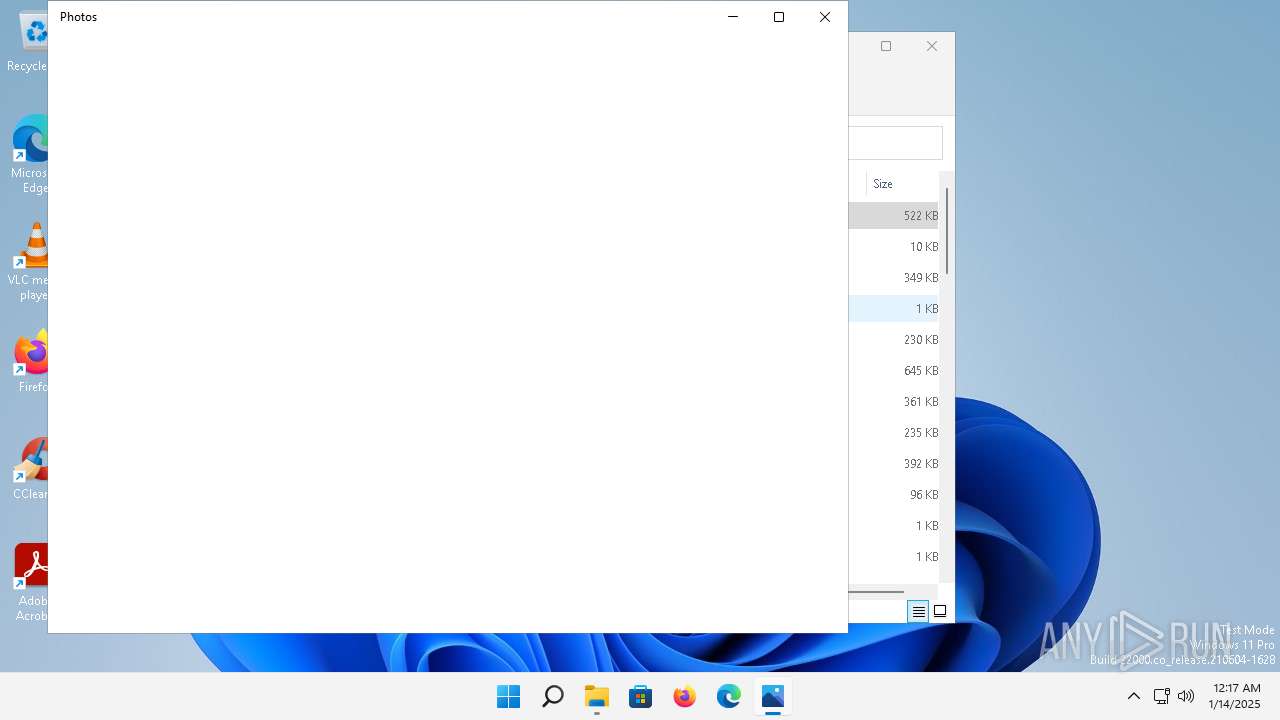1280x720 pixels.
Task: Select Adobe Acrobat desktop shortcut
Action: pos(32,584)
